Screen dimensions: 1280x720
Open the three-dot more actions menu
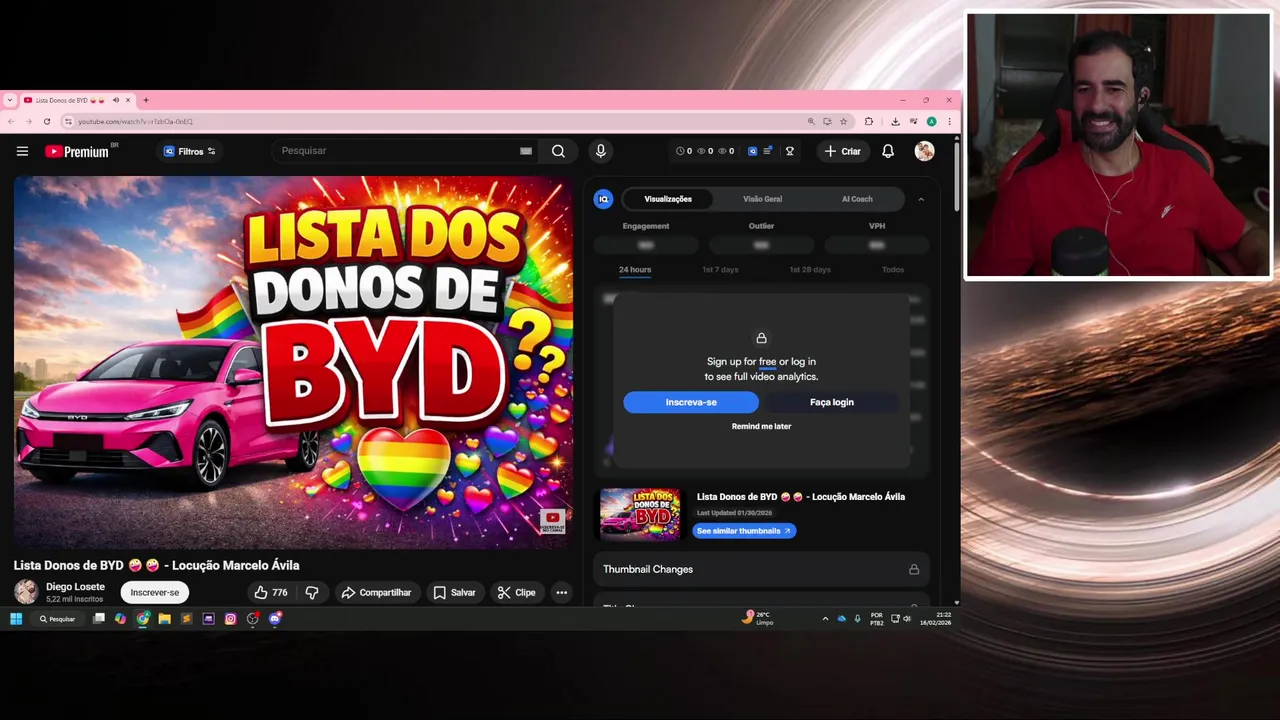point(561,592)
